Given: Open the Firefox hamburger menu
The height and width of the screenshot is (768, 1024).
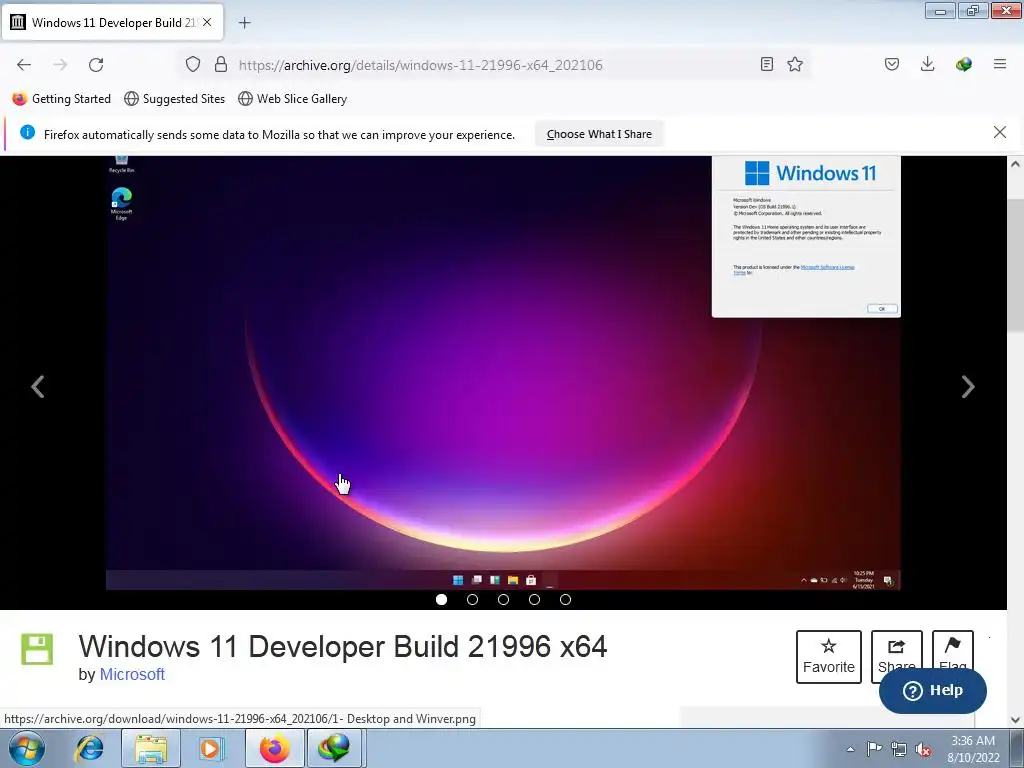Looking at the screenshot, I should coord(1000,64).
